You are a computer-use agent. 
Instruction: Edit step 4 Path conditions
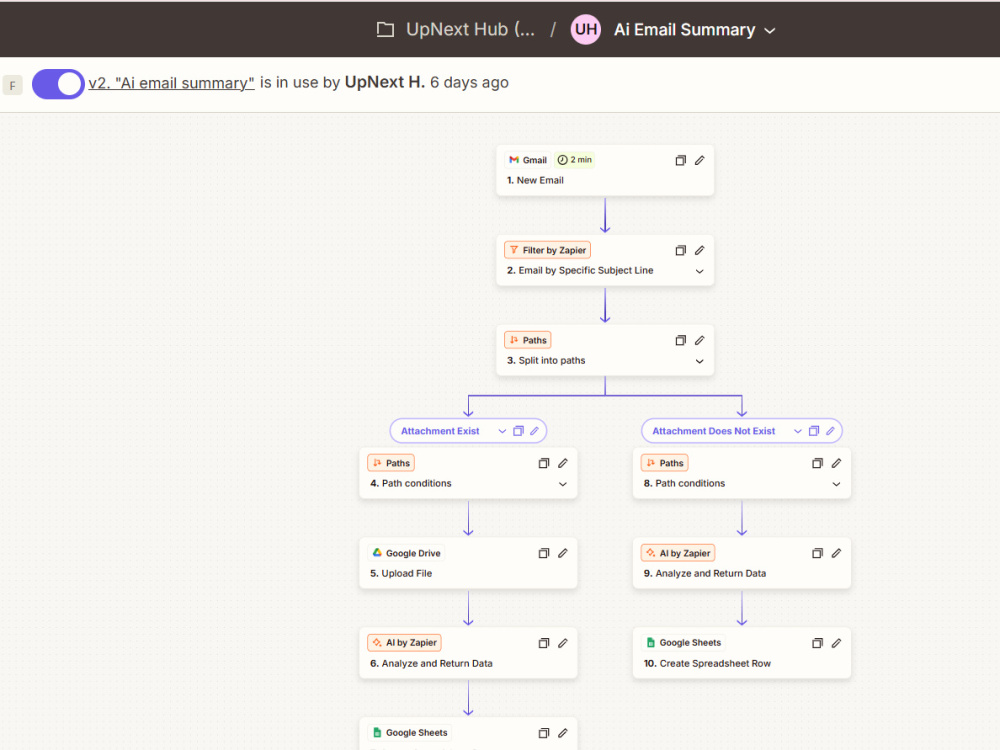(x=562, y=464)
